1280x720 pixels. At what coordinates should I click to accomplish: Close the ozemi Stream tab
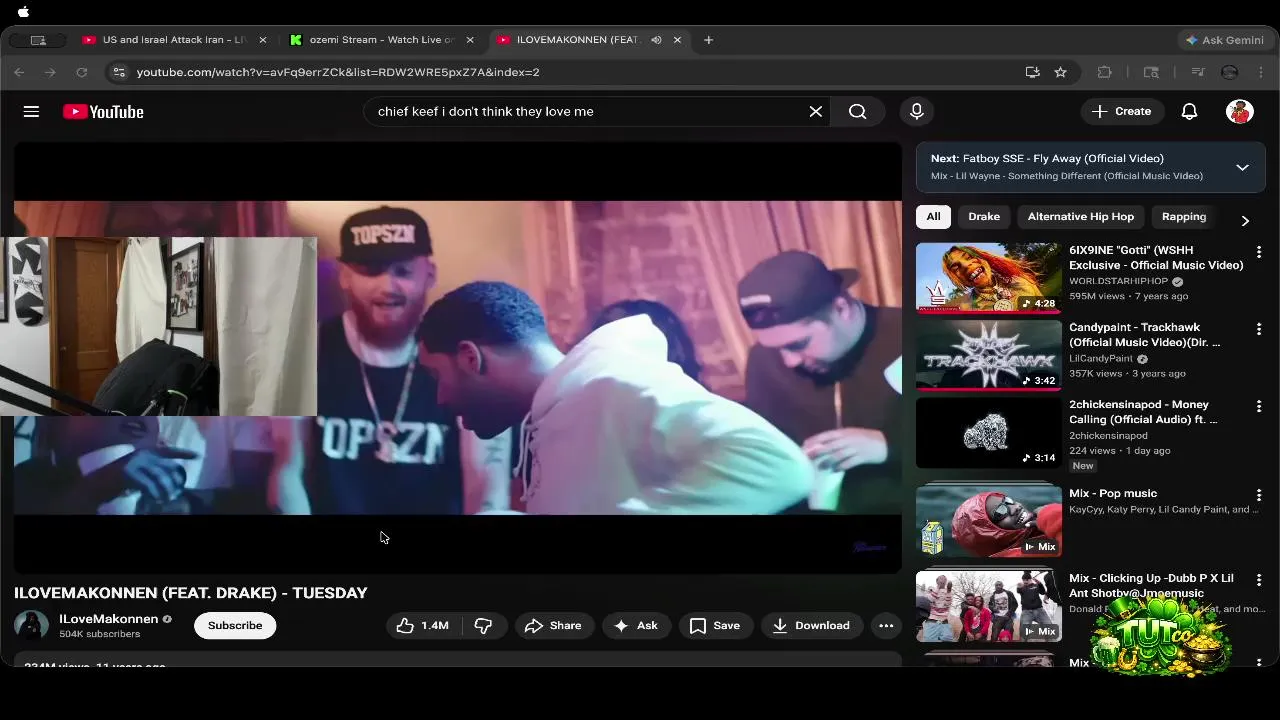pyautogui.click(x=470, y=40)
